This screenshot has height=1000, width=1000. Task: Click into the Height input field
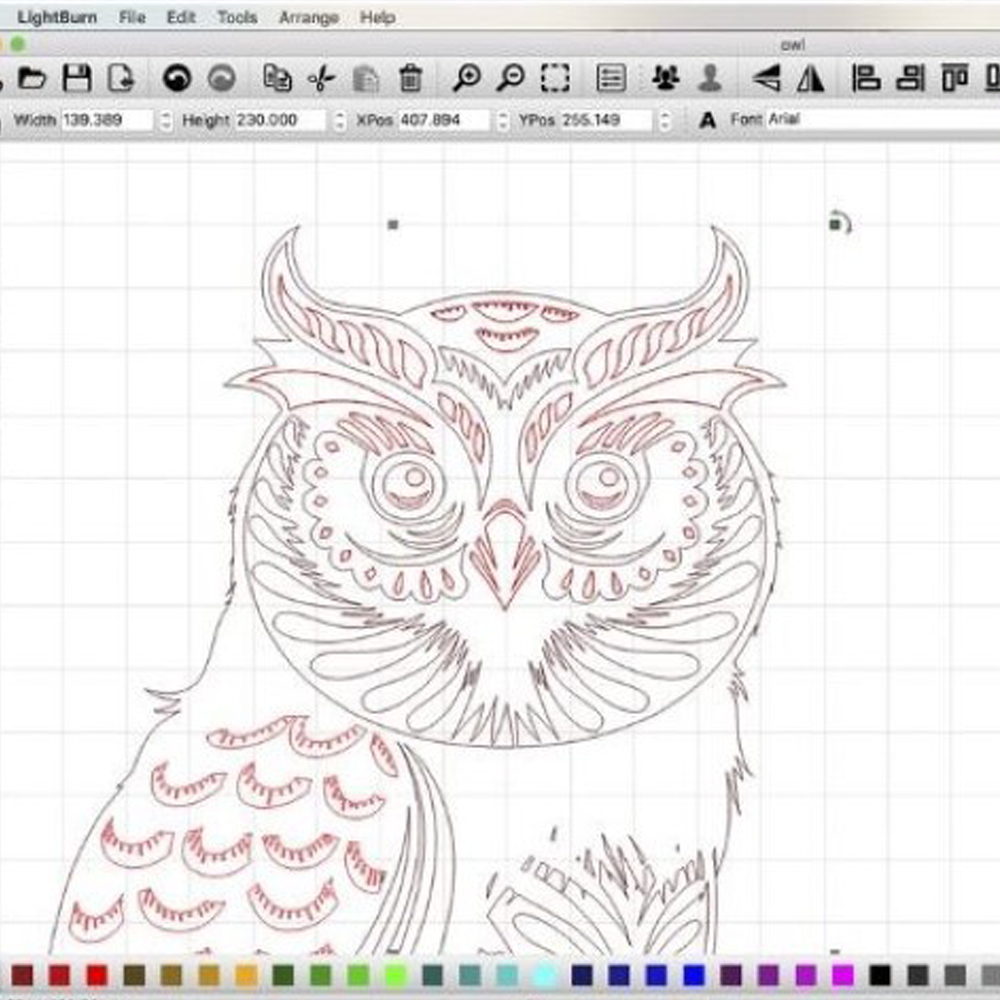[278, 120]
